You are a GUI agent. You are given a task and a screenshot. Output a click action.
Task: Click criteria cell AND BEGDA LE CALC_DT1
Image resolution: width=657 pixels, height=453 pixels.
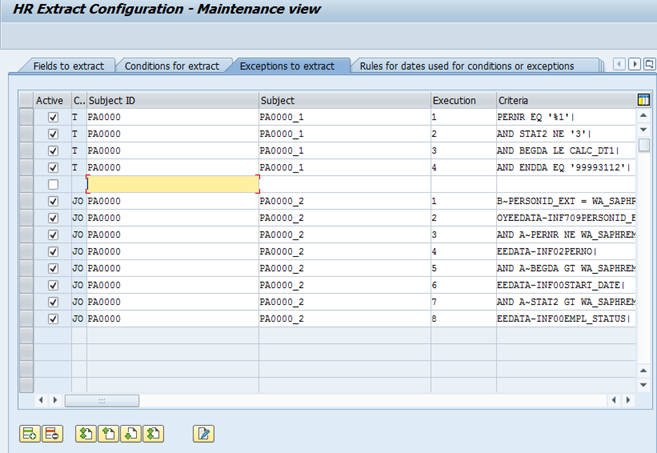tap(566, 150)
